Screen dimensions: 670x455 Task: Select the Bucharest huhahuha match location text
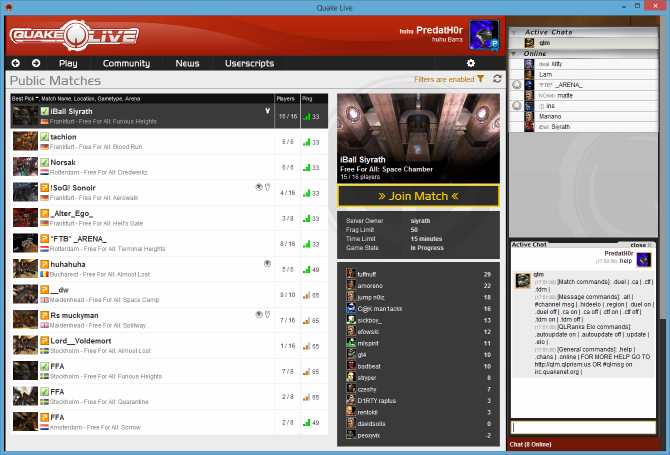tap(100, 274)
